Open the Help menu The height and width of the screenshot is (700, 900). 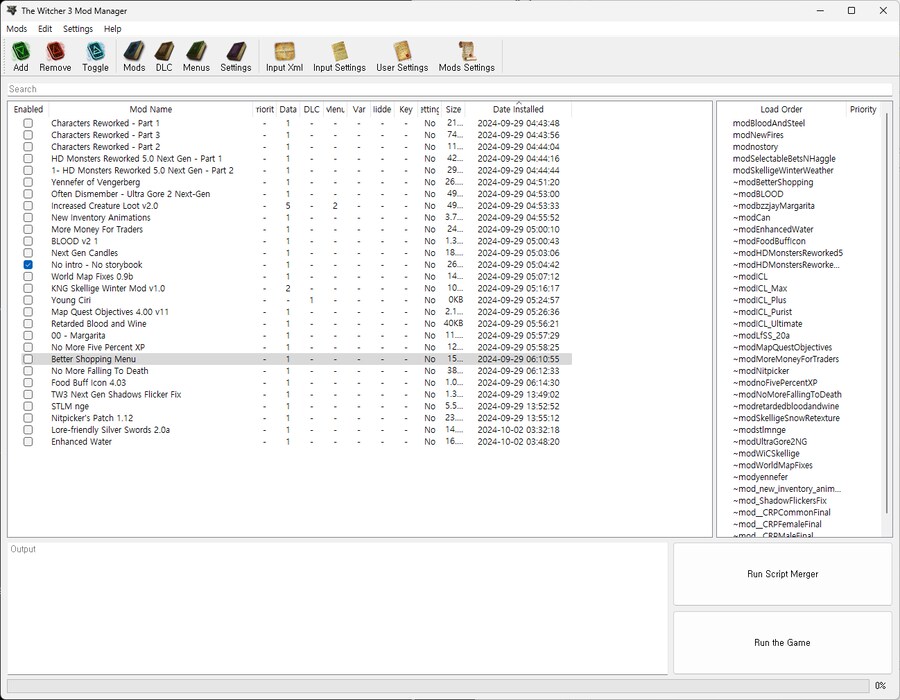click(112, 29)
